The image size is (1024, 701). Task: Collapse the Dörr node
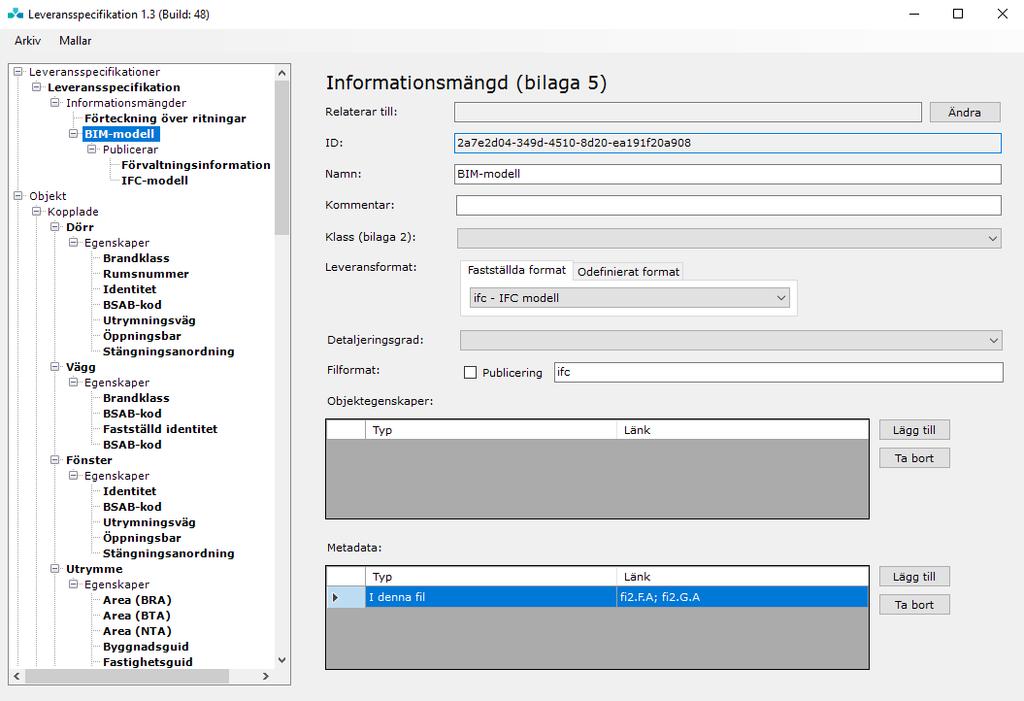pyautogui.click(x=55, y=227)
